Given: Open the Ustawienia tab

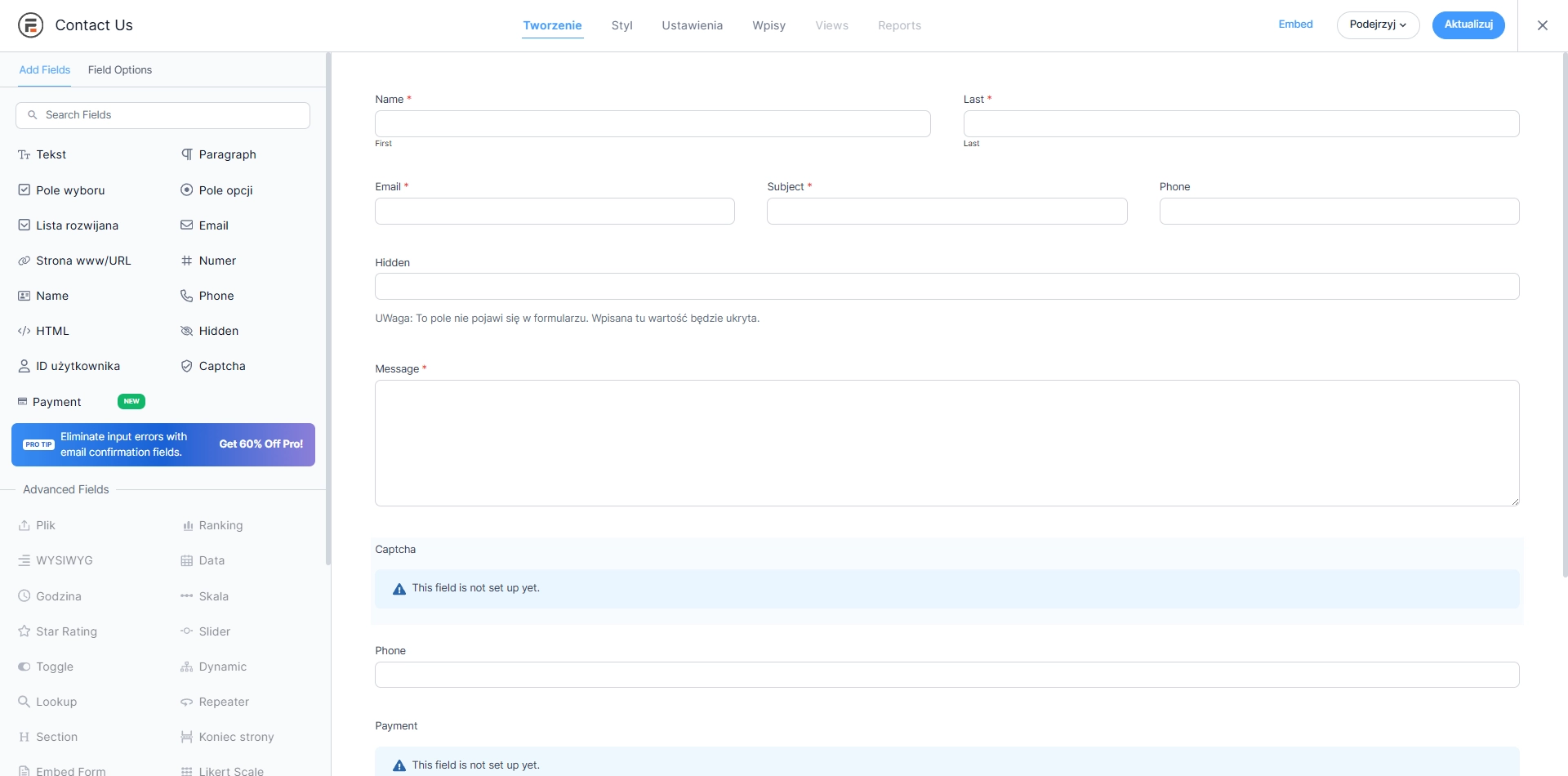Looking at the screenshot, I should pyautogui.click(x=693, y=25).
